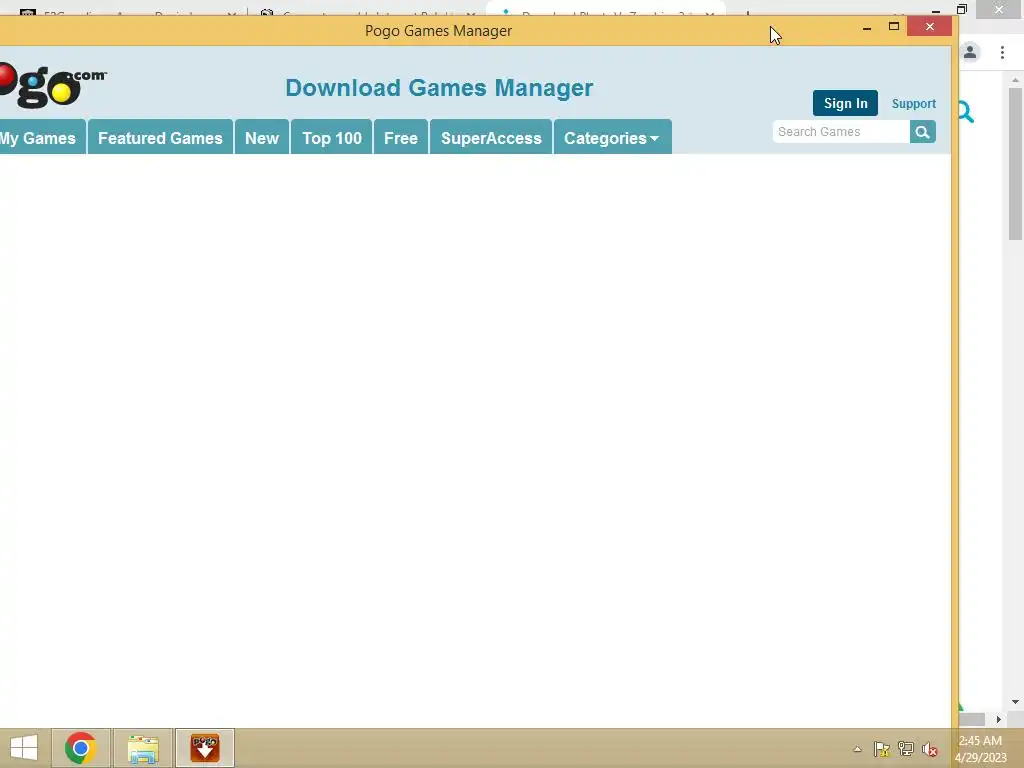Click Chrome profile avatar icon

[970, 52]
